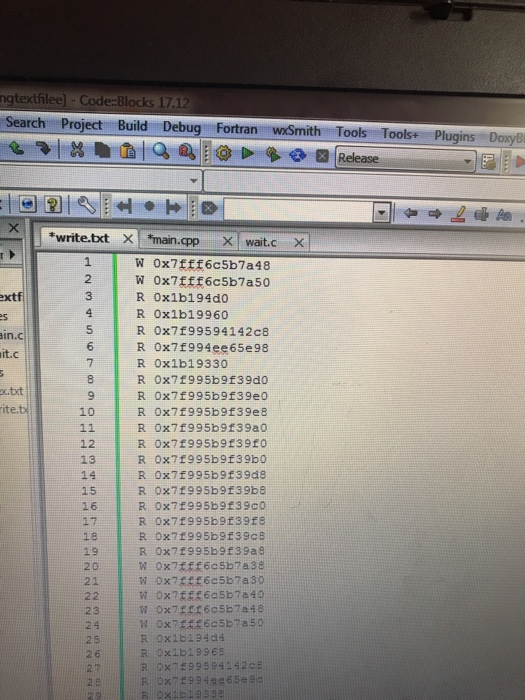The height and width of the screenshot is (700, 525).
Task: Open the left code completion scope dropdown
Action: pyautogui.click(x=193, y=181)
